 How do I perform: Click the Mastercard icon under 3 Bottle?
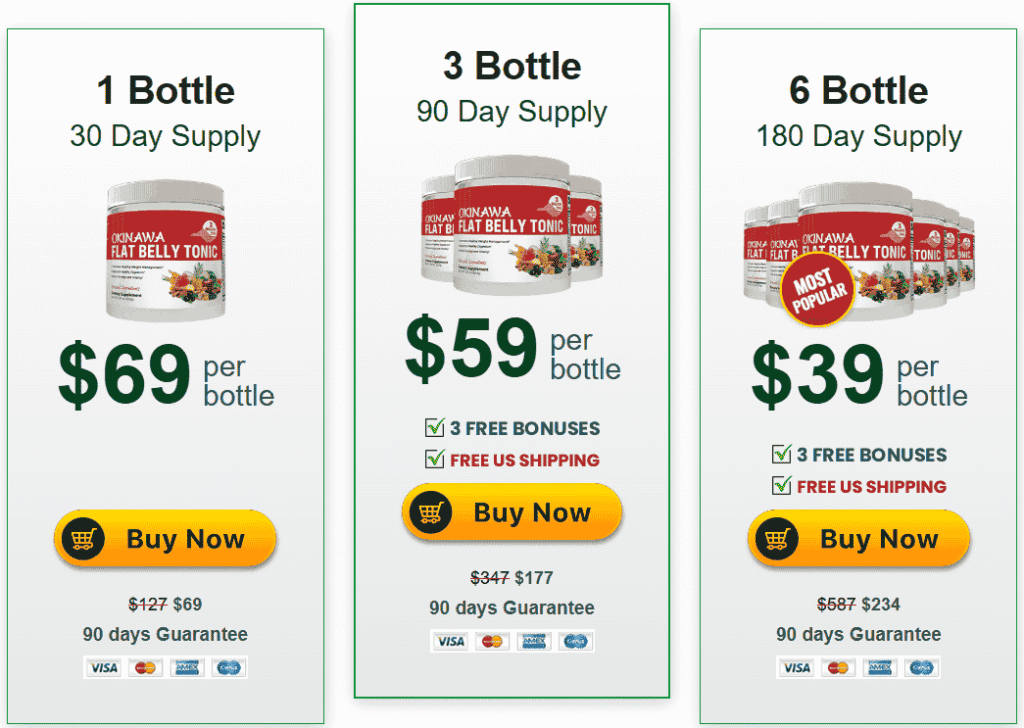click(491, 641)
